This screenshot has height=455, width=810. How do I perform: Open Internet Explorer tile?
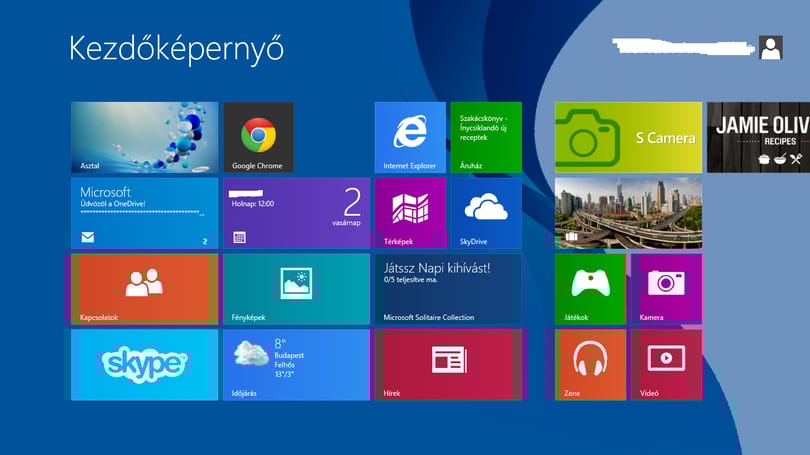tap(410, 137)
